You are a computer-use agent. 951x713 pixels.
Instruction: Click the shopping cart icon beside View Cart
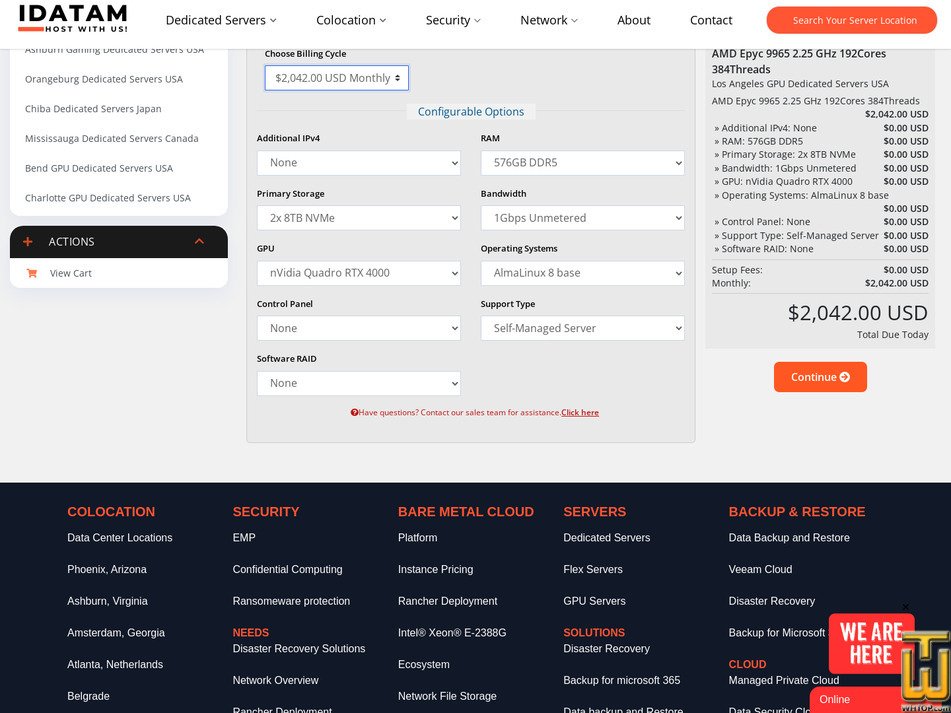(32, 273)
